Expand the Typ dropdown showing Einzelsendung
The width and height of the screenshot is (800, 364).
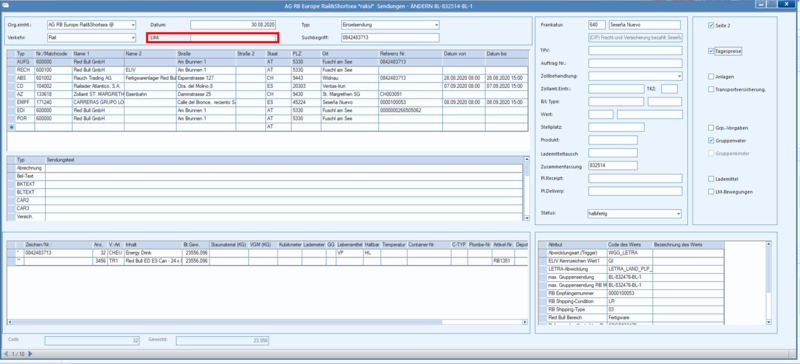point(436,25)
